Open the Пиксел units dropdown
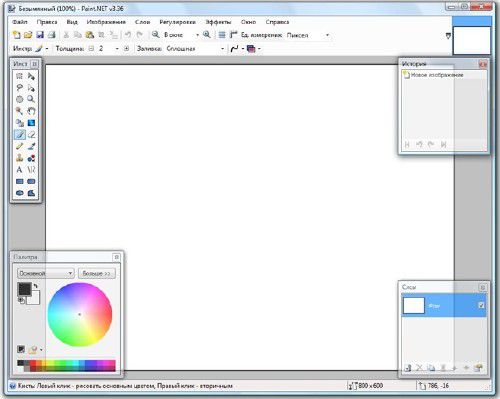Image resolution: width=500 pixels, height=399 pixels. pos(327,35)
